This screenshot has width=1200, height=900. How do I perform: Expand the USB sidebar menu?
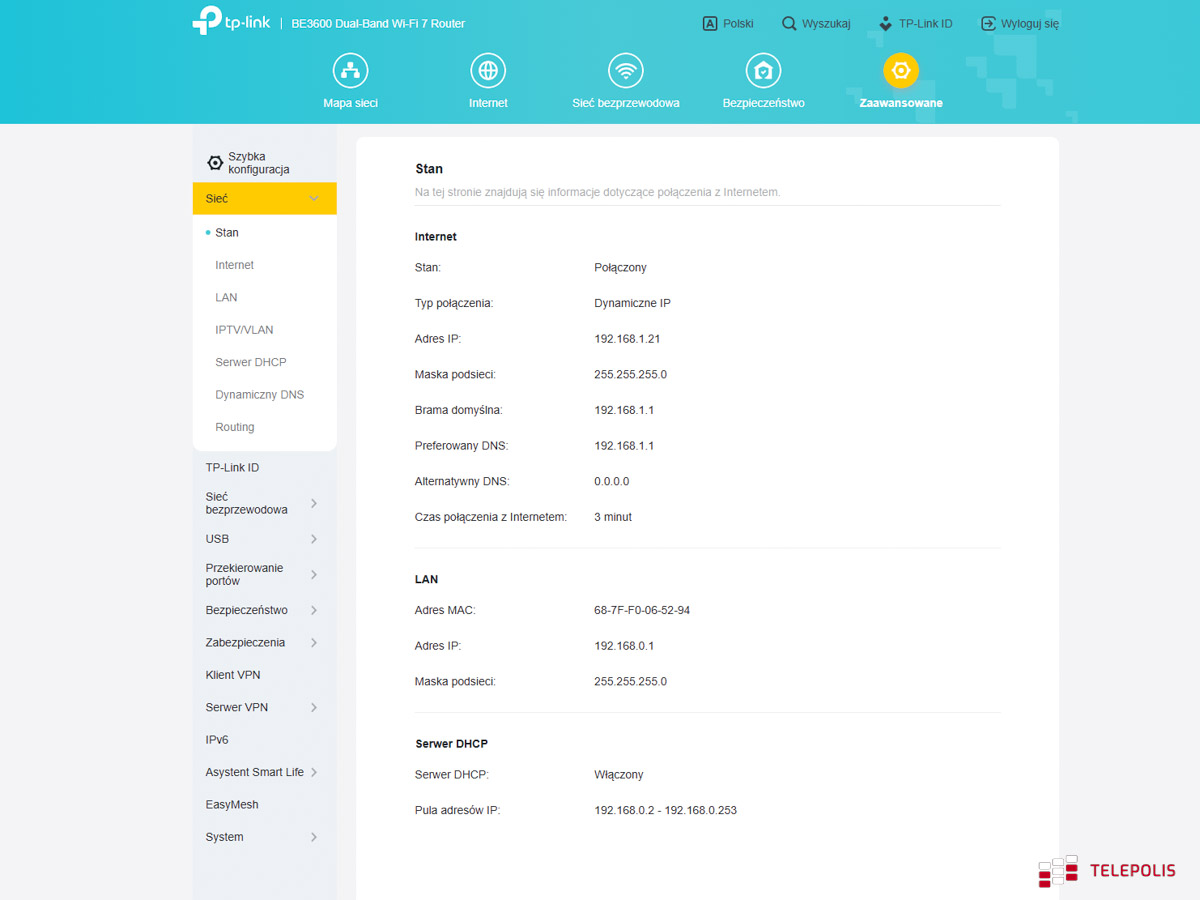coord(262,539)
